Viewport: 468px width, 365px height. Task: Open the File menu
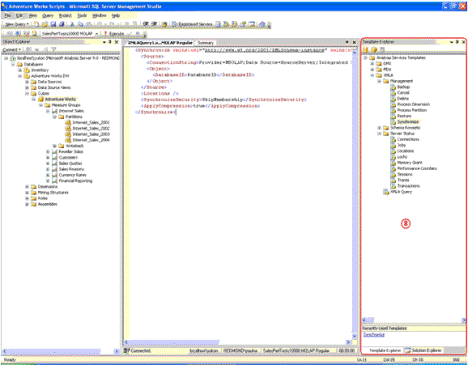pos(7,15)
